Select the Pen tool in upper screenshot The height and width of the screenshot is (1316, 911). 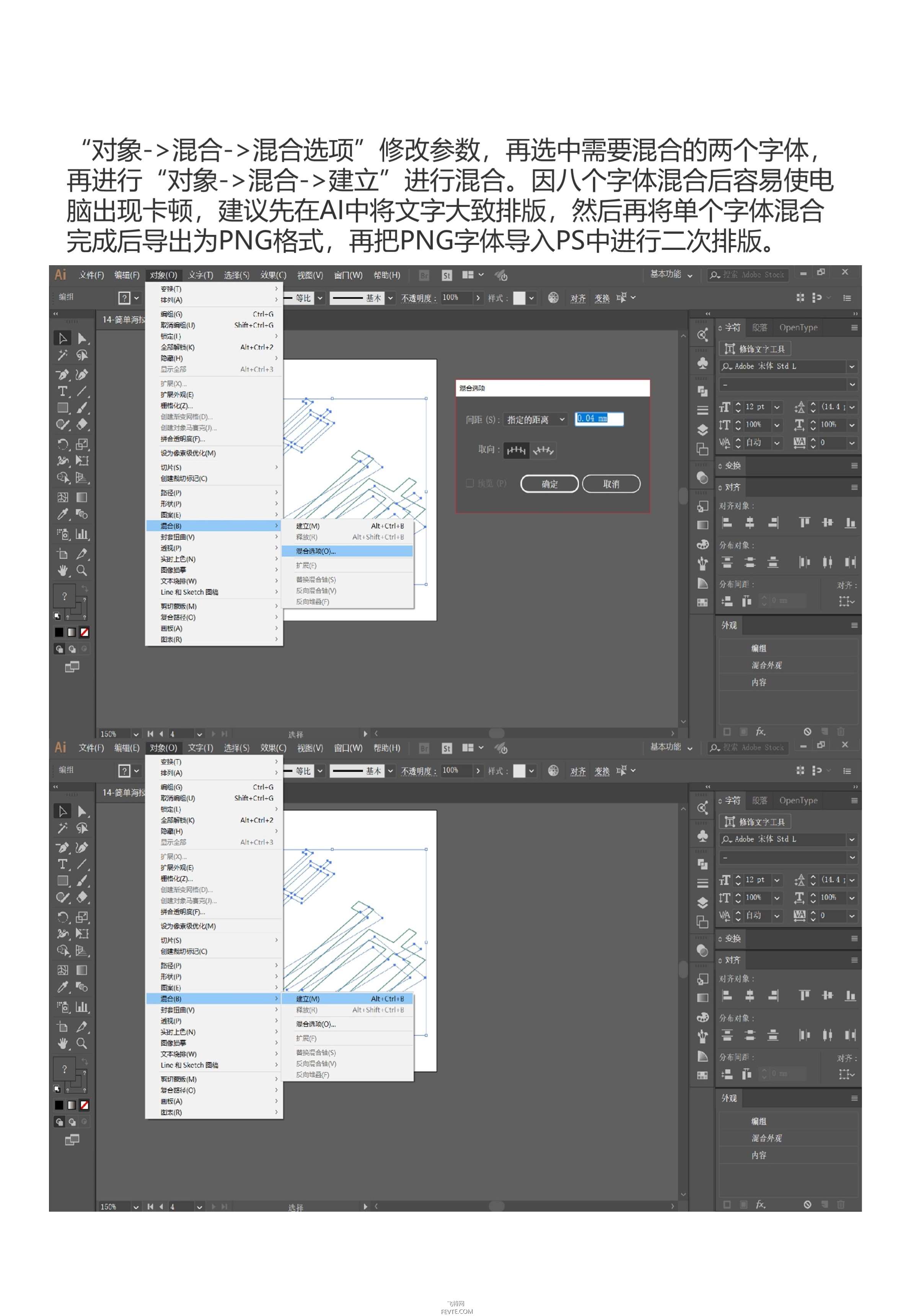(x=62, y=375)
